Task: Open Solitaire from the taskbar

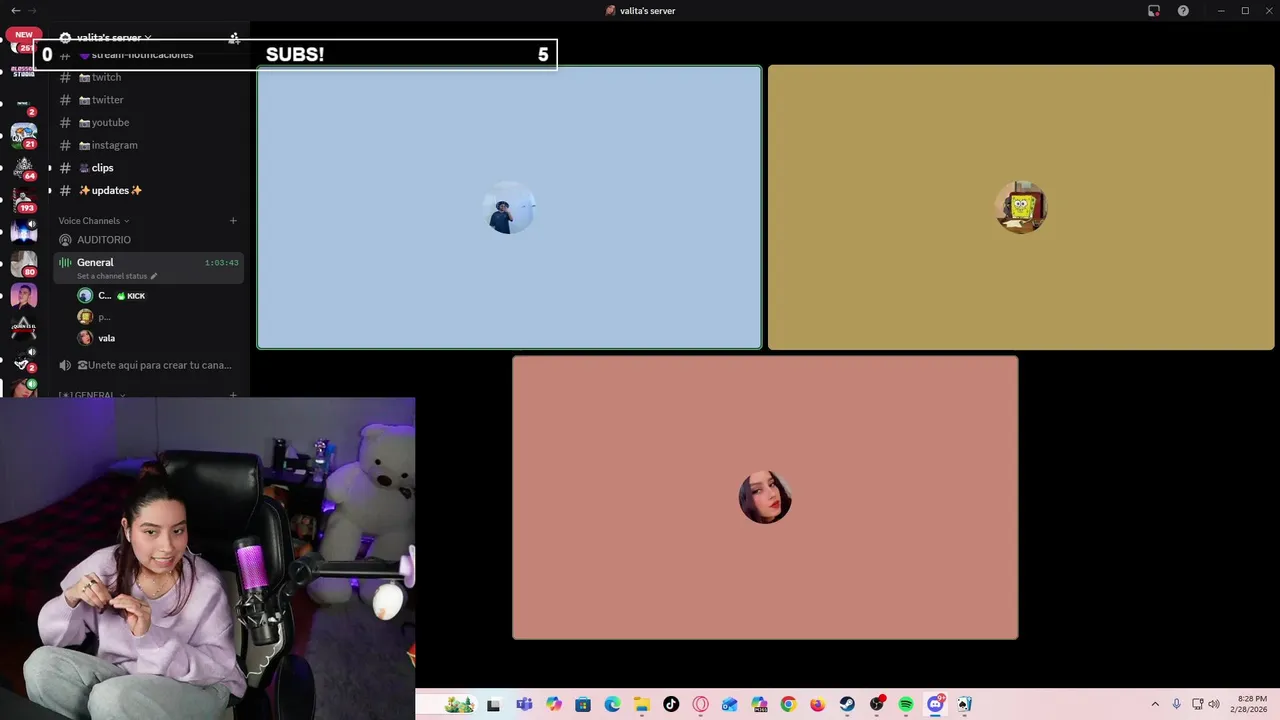Action: tap(965, 704)
